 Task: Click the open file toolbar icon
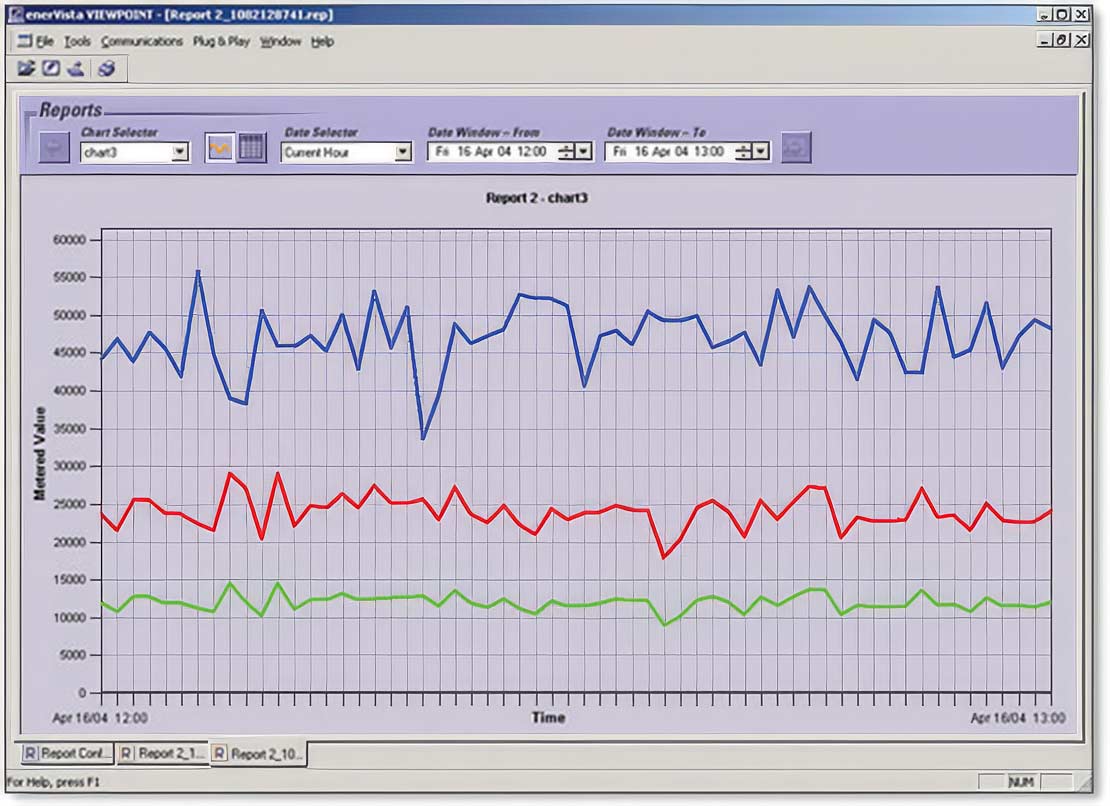click(27, 68)
